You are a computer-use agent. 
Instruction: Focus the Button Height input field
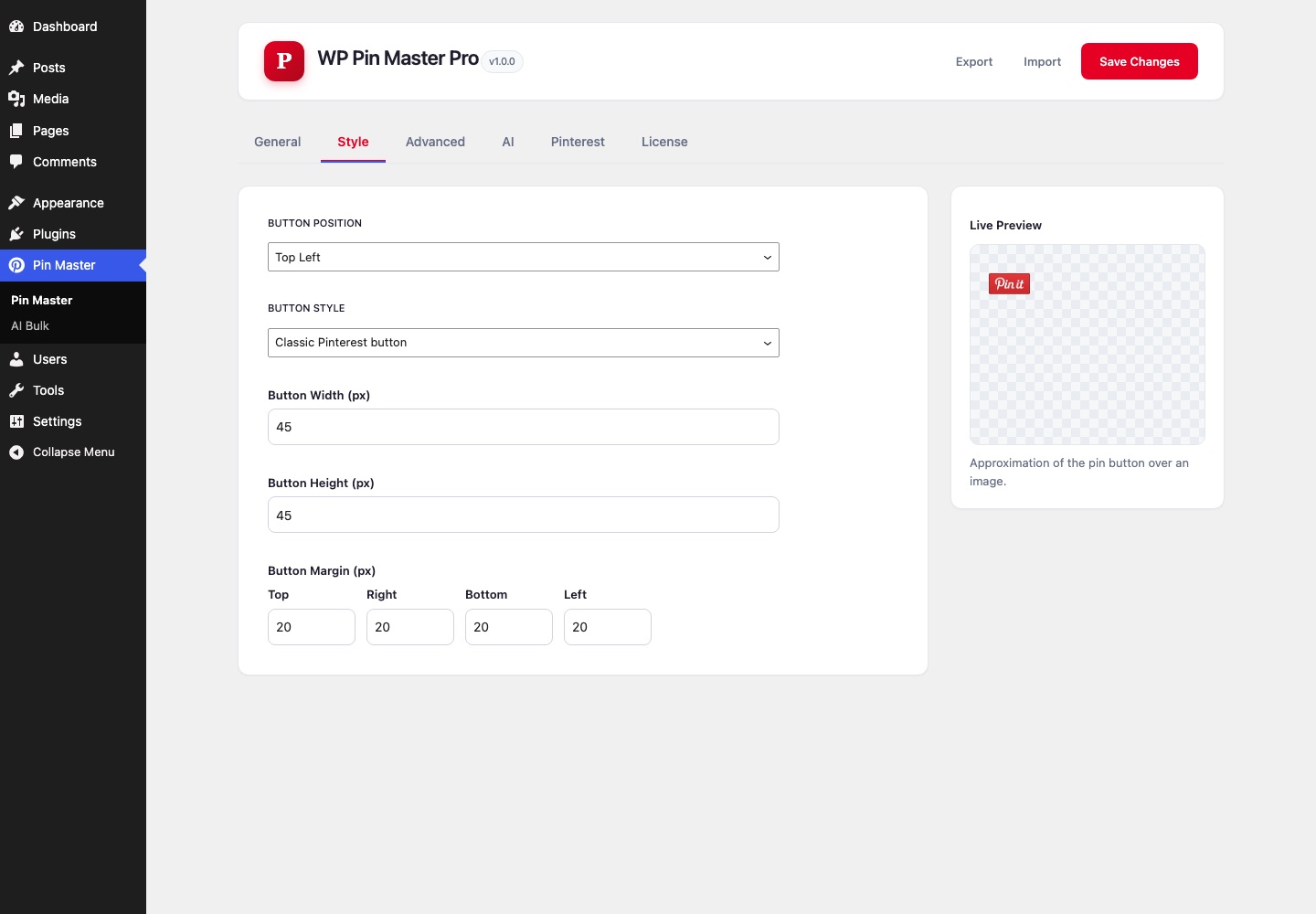(x=524, y=515)
